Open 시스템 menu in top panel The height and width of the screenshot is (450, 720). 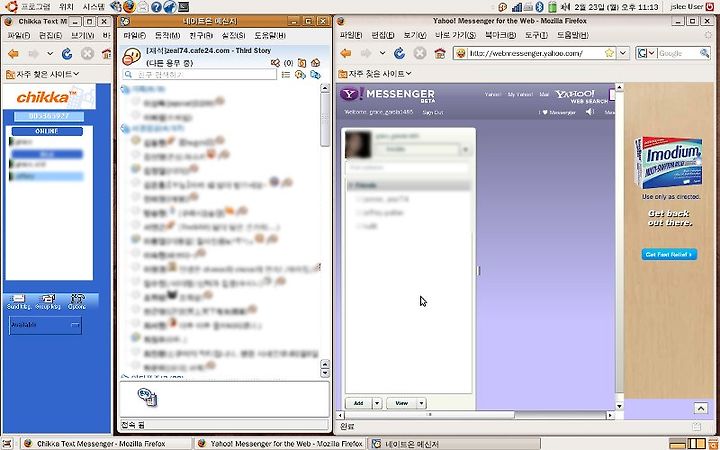pyautogui.click(x=94, y=7)
